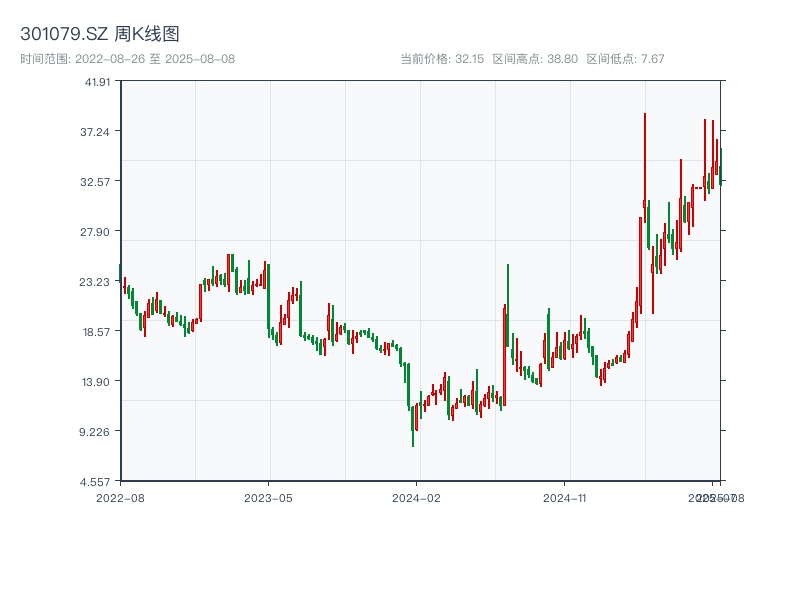Choose the 2024-11 x-axis date label
Image resolution: width=800 pixels, height=600 pixels.
click(x=565, y=497)
